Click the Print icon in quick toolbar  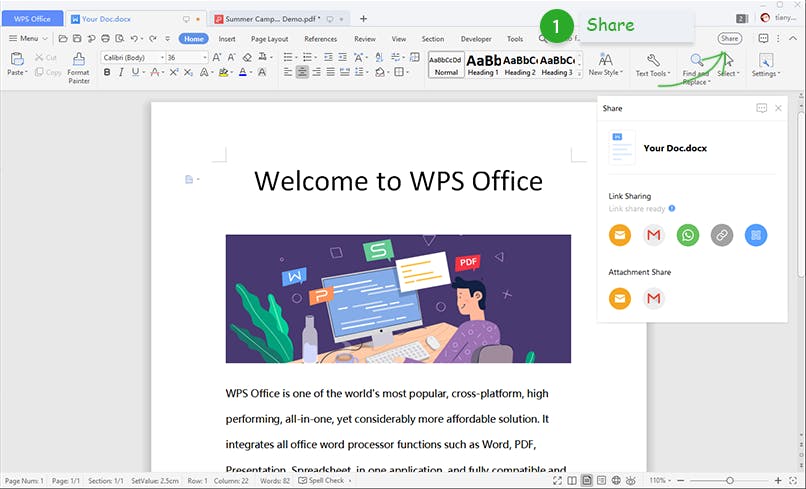pos(105,39)
